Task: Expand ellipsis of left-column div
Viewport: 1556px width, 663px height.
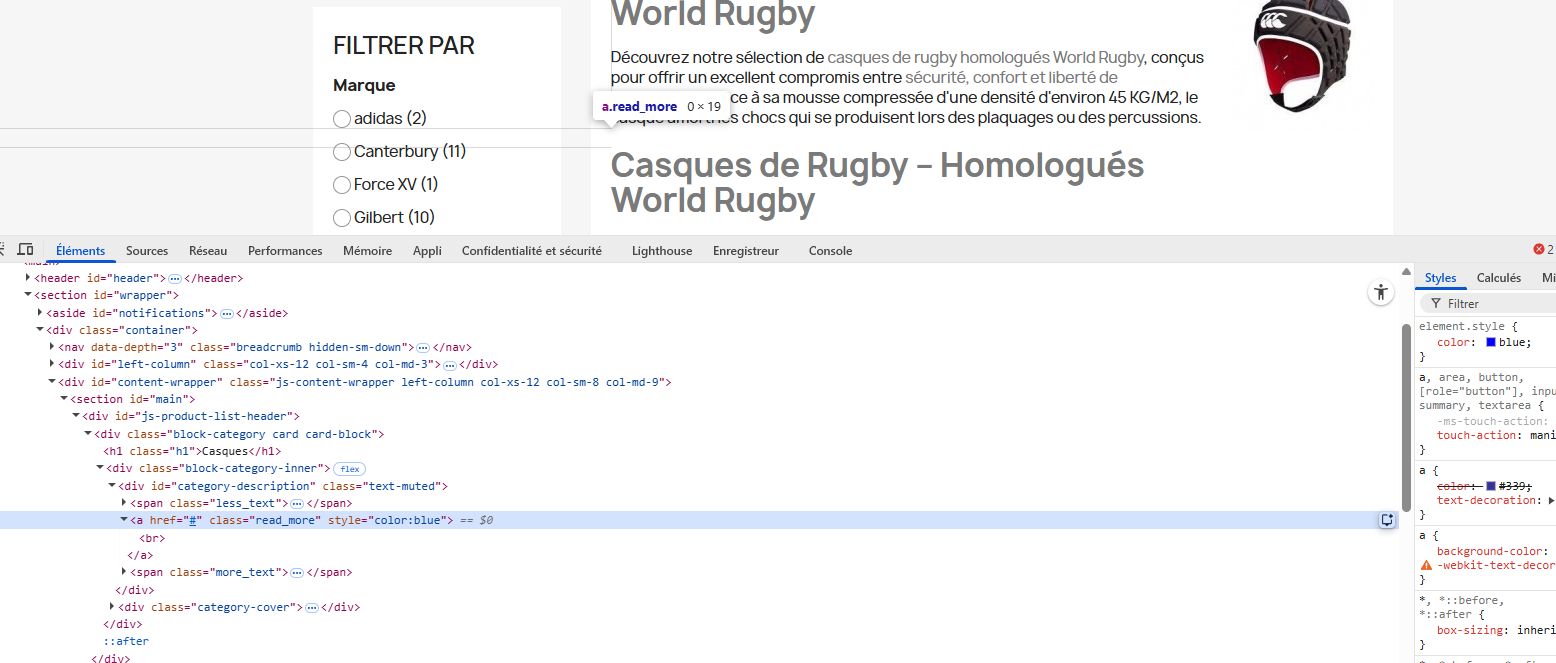Action: click(450, 365)
